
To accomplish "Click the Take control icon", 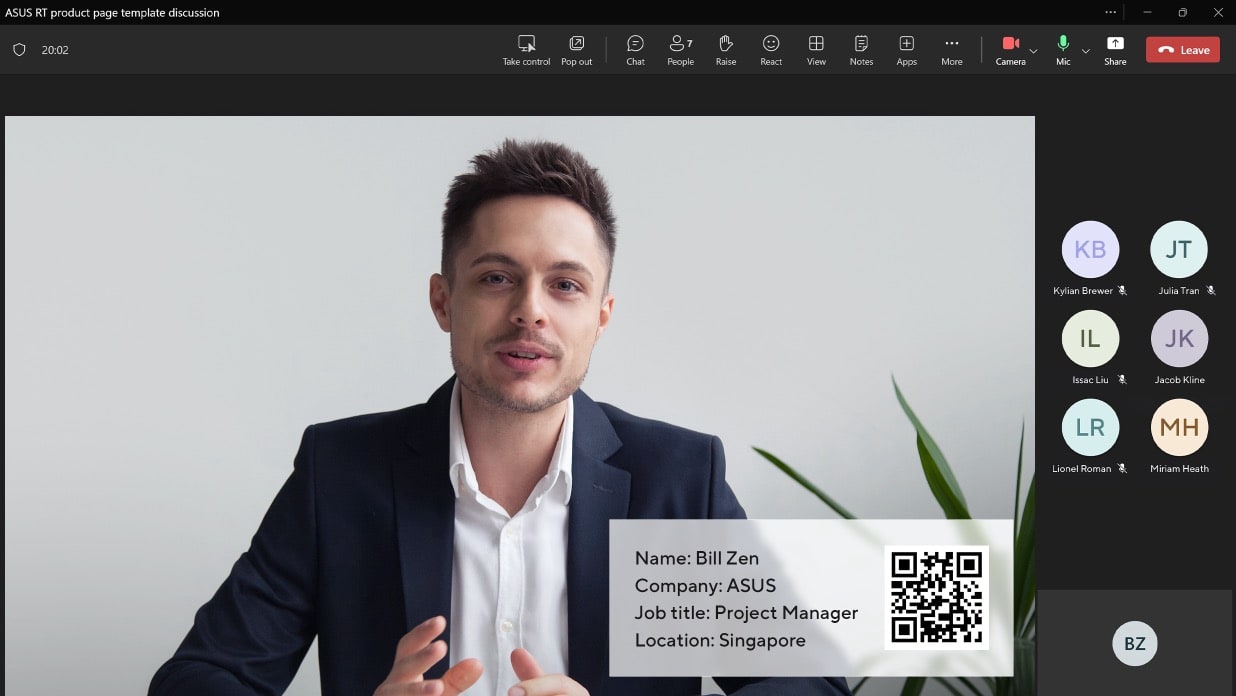I will (x=526, y=43).
